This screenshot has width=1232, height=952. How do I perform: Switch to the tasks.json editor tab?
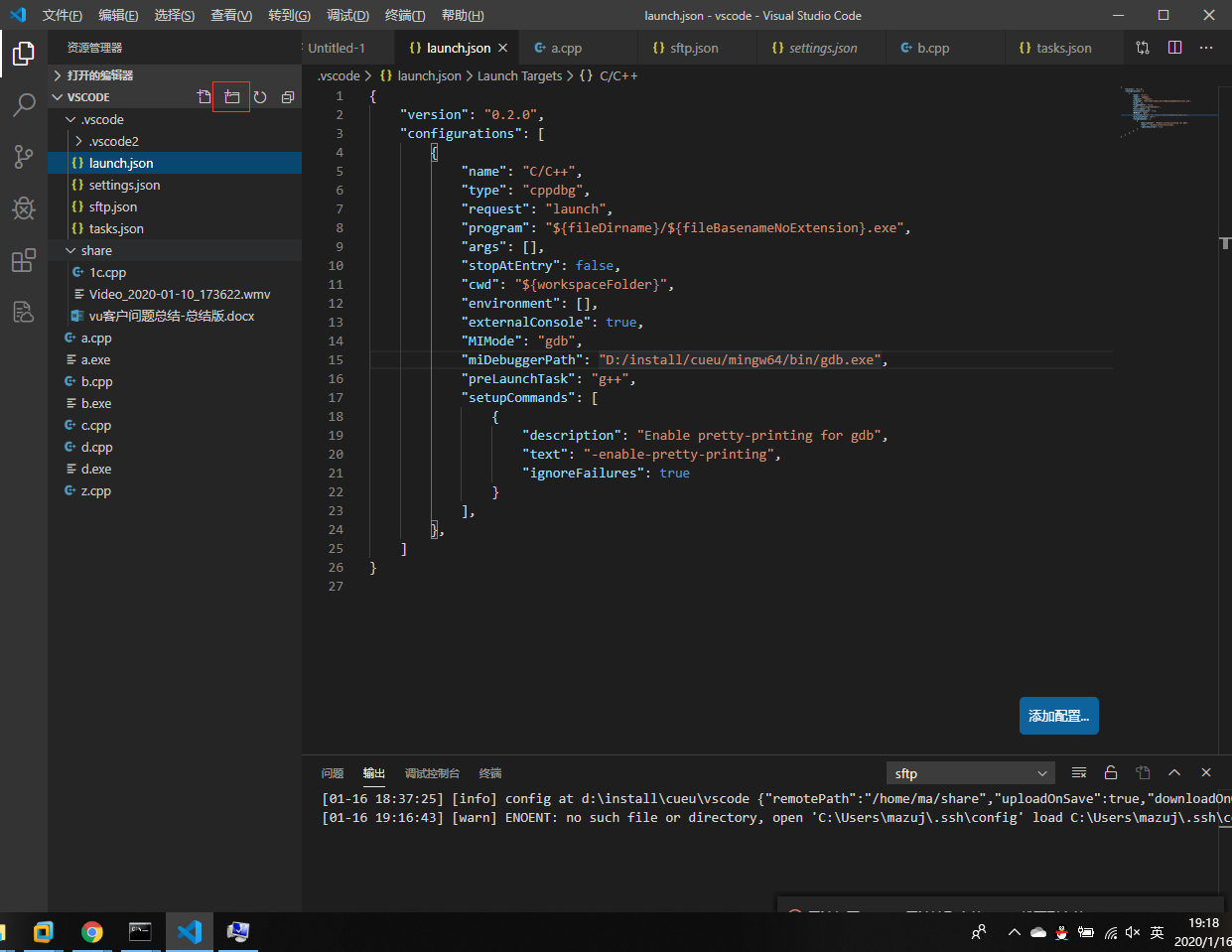[1064, 48]
